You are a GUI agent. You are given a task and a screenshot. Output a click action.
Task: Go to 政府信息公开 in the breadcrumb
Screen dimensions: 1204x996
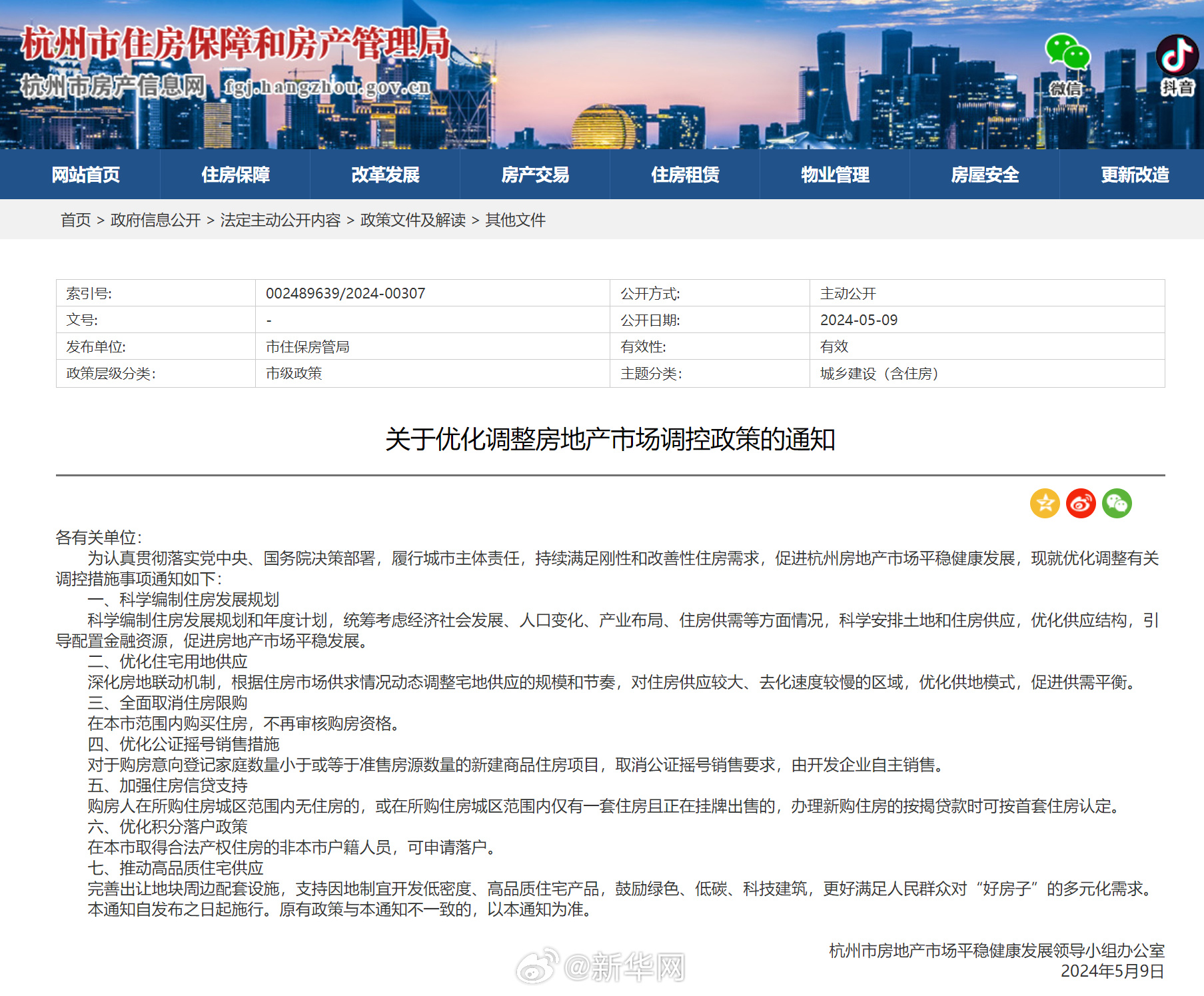point(155,220)
